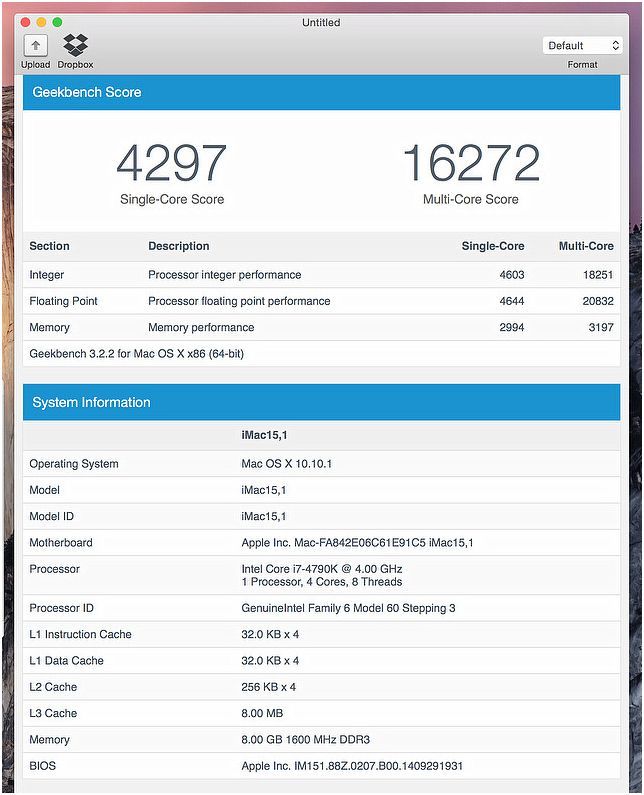The image size is (644, 795).
Task: Click 'Mac OS X 10.10.1' value
Action: pos(287,464)
